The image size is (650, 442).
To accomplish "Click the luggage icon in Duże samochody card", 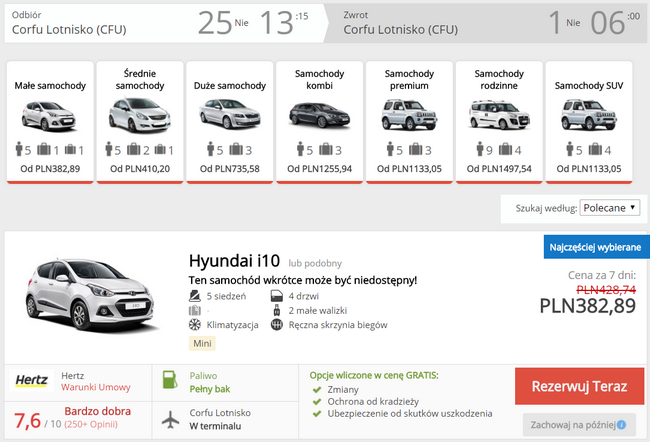I will pyautogui.click(x=236, y=148).
